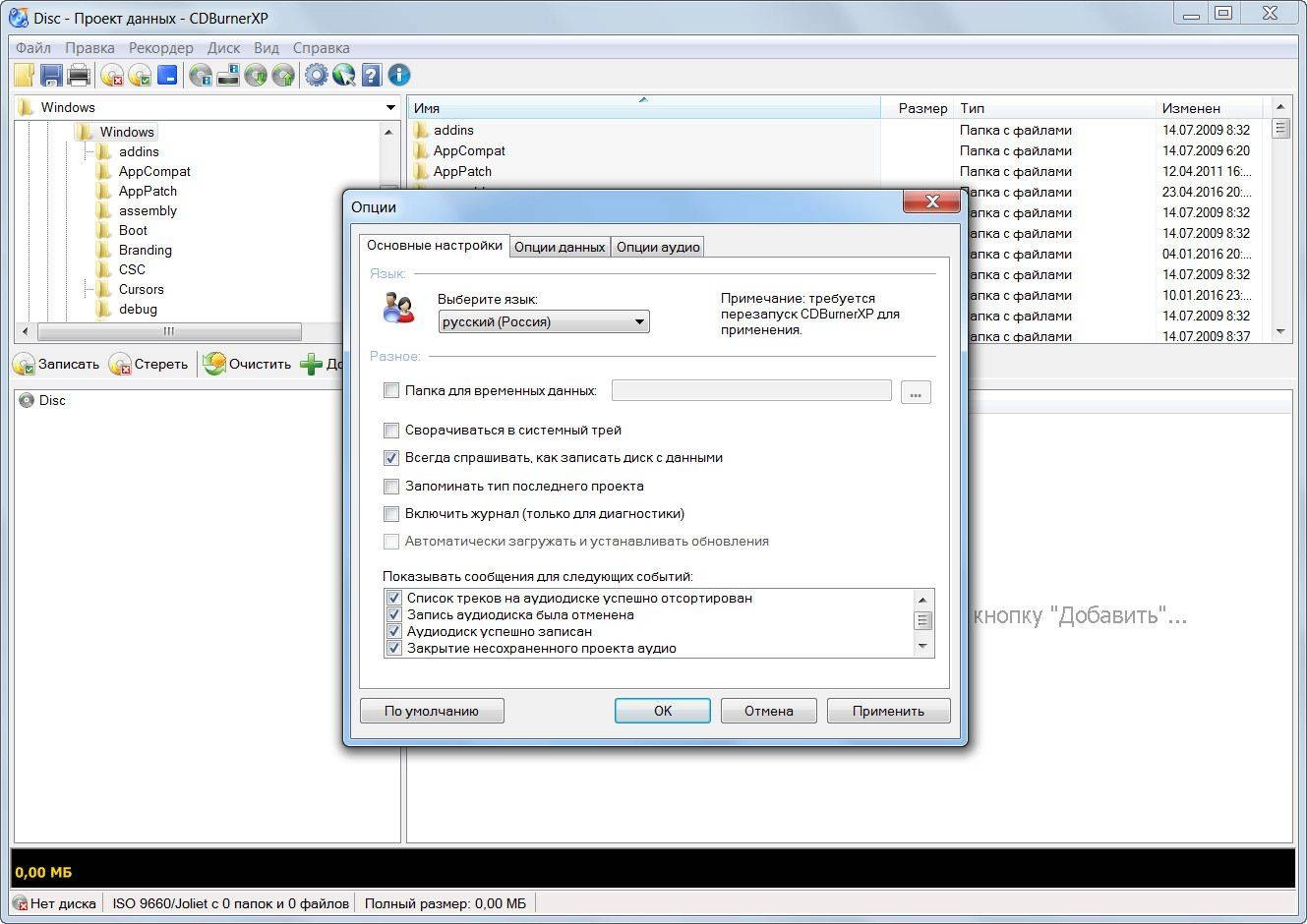Open the Windows folder path dropdown
Screen dimensions: 1307x924
click(x=390, y=107)
